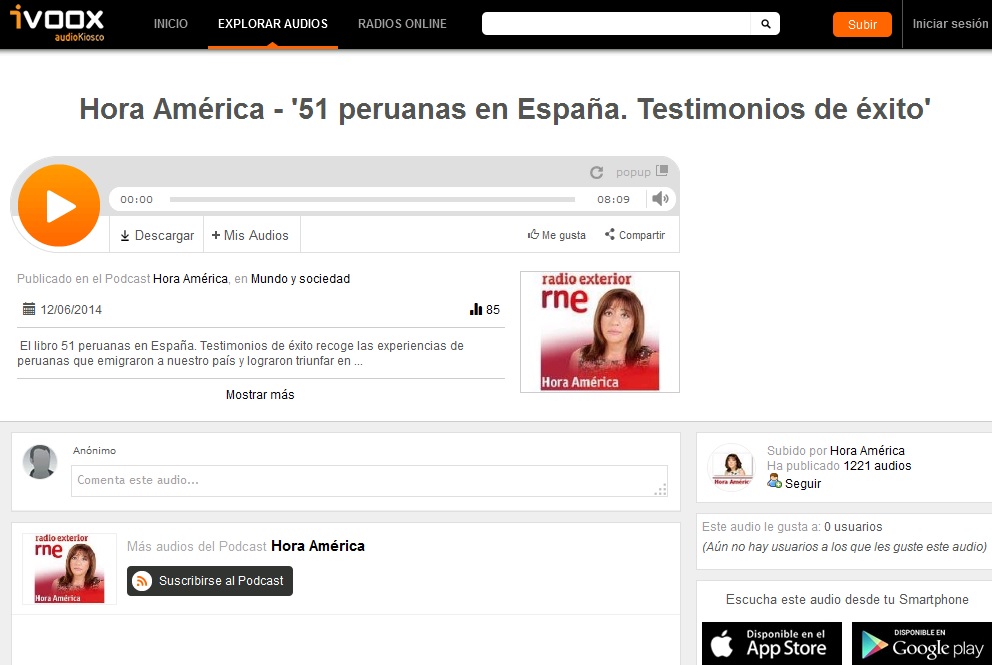Open the Google play badge
This screenshot has width=992, height=665.
coord(922,644)
